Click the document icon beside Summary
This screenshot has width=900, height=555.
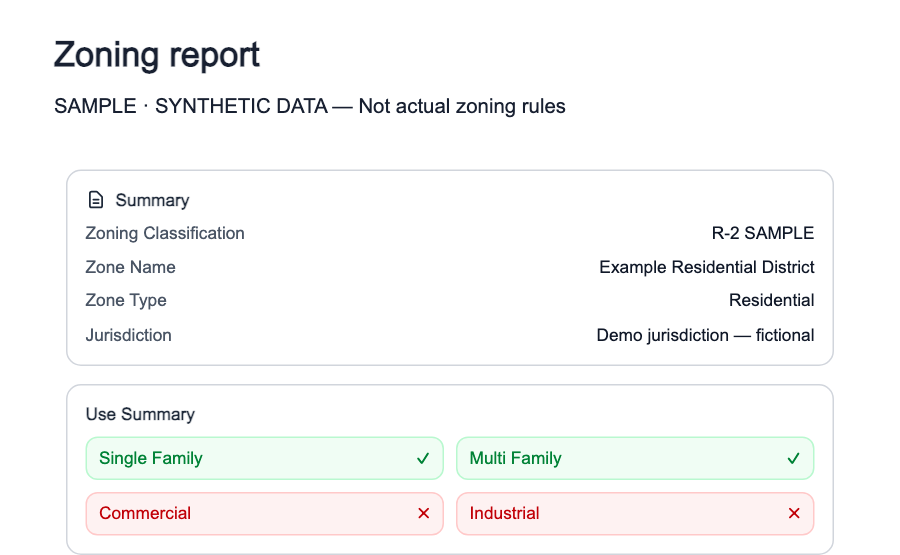tap(96, 200)
